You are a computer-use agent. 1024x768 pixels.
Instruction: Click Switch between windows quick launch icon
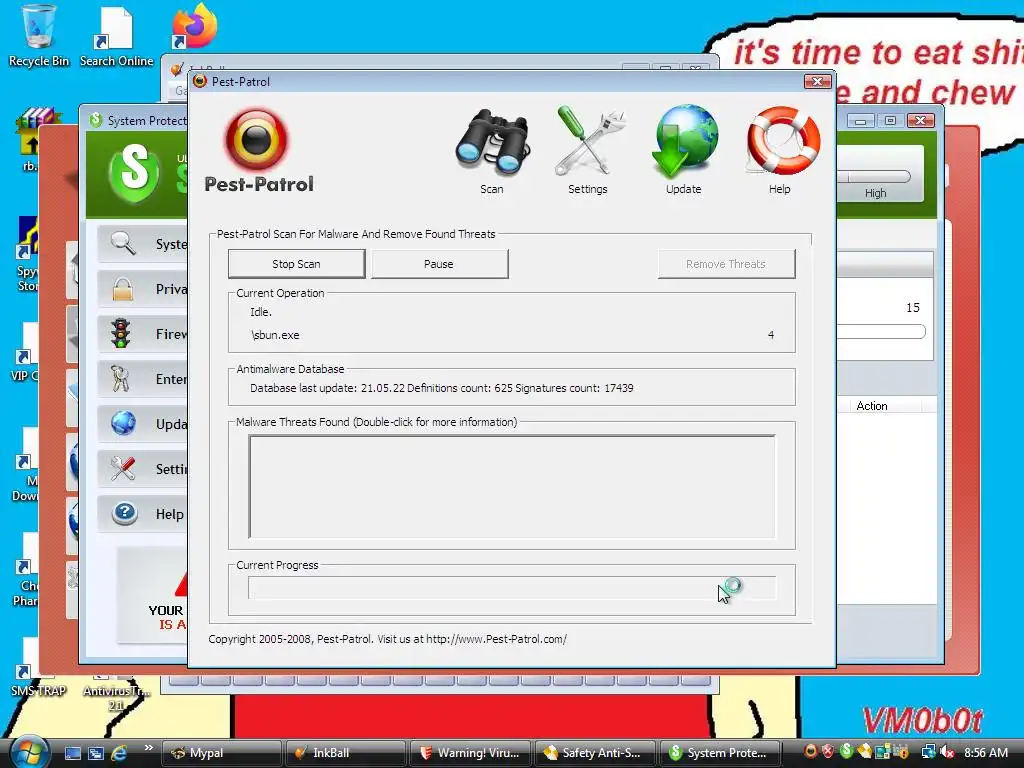[96, 753]
